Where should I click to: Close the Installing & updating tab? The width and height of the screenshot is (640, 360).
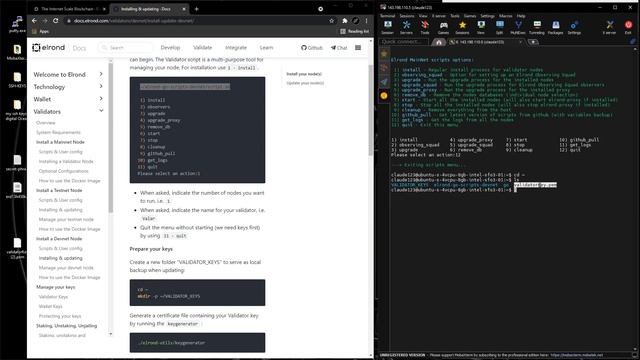184,9
